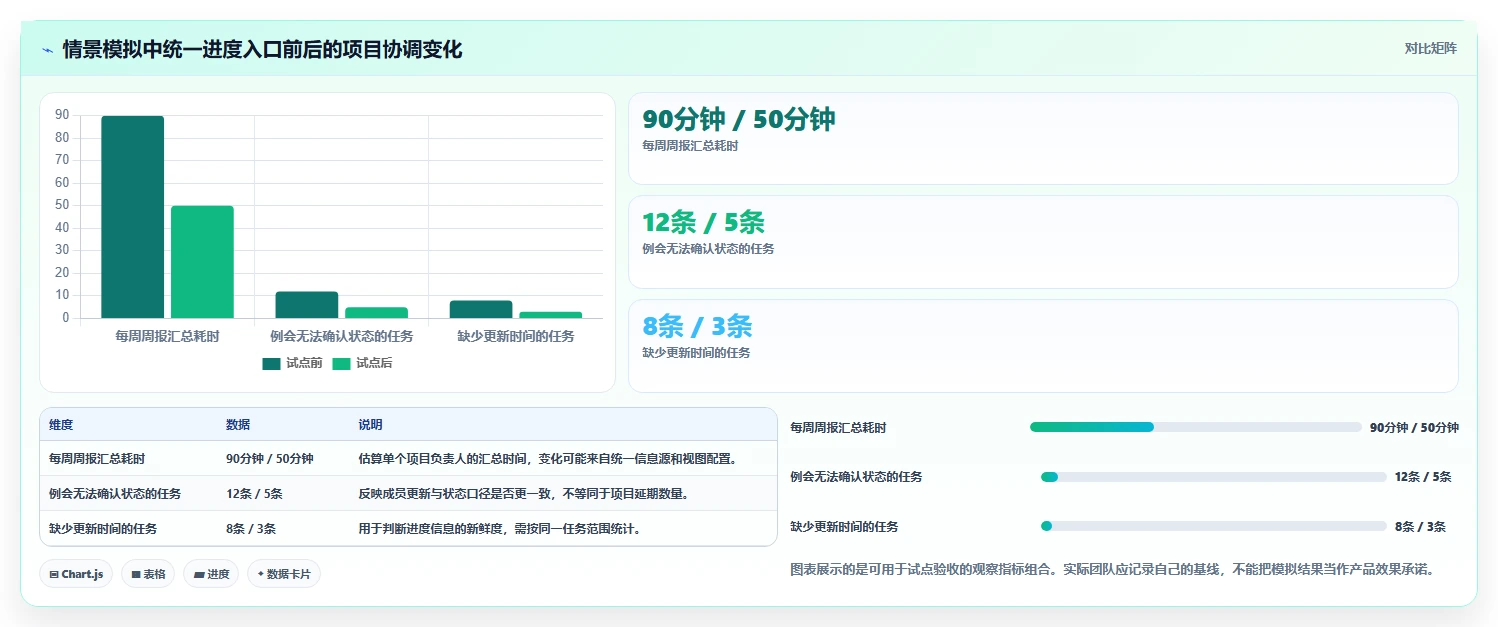Click 12条 / 5条 beside the progress bar

[1423, 477]
